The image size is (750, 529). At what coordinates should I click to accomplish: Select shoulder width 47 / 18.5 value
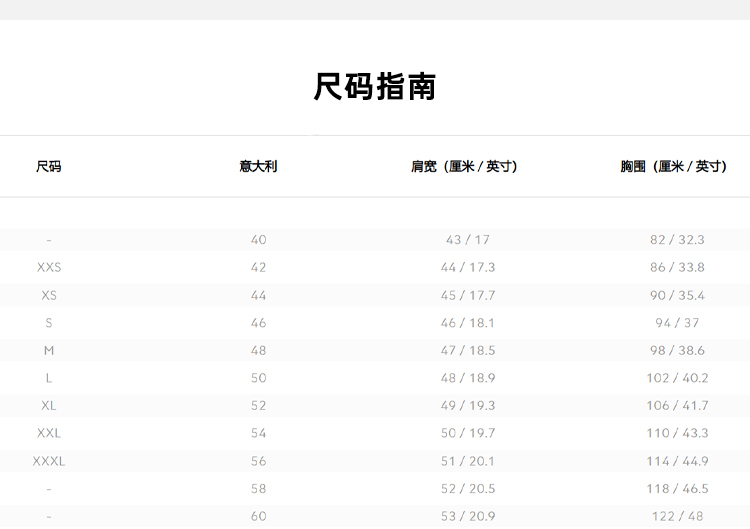468,351
